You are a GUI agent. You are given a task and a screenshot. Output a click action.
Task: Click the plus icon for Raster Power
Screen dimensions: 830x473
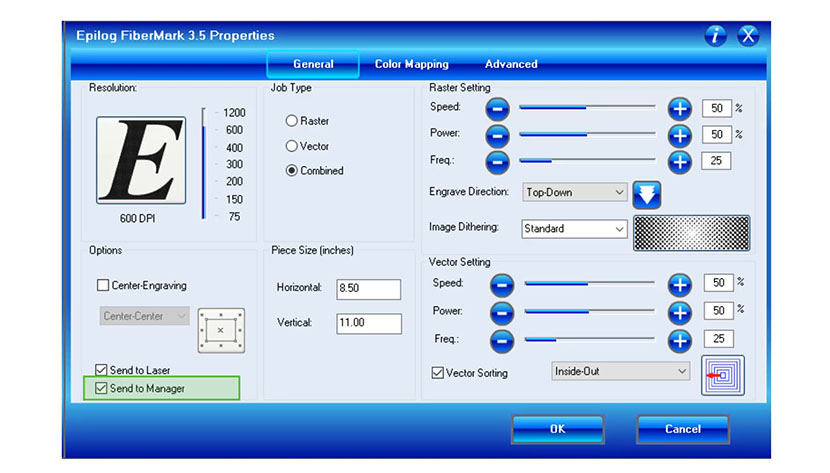[x=680, y=135]
